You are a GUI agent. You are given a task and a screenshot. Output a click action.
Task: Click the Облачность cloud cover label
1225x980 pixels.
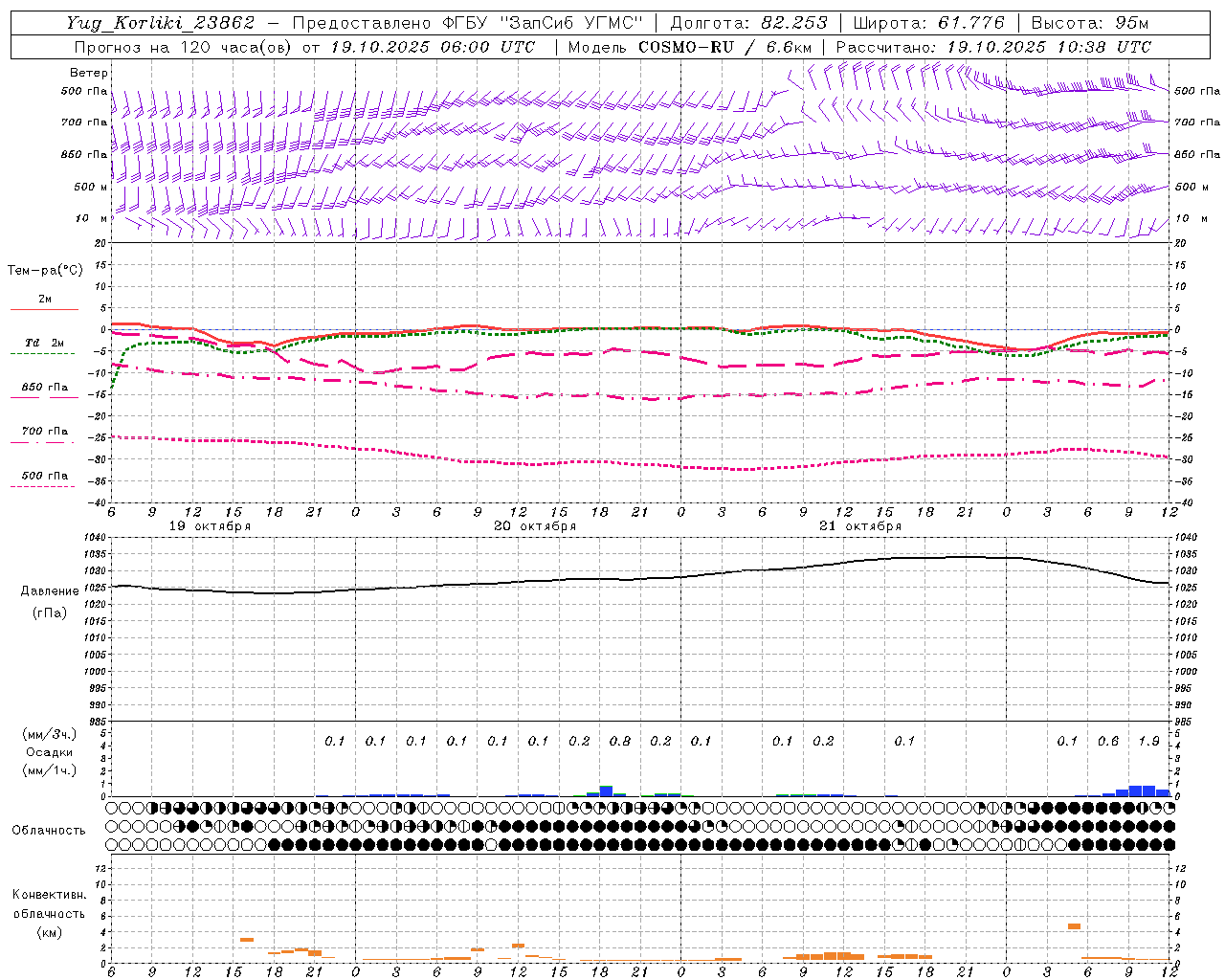coord(49,831)
